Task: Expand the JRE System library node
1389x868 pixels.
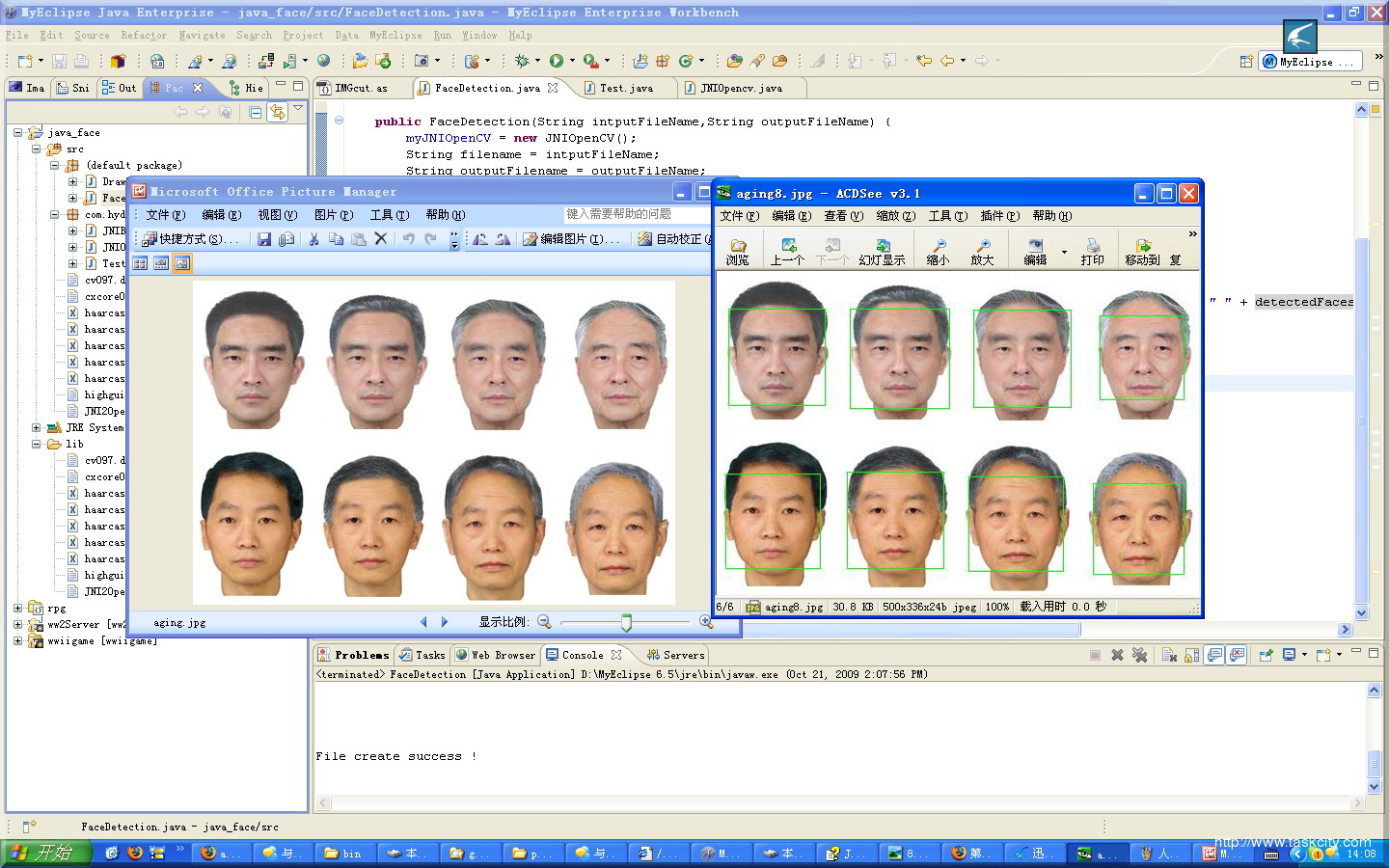Action: [37, 427]
